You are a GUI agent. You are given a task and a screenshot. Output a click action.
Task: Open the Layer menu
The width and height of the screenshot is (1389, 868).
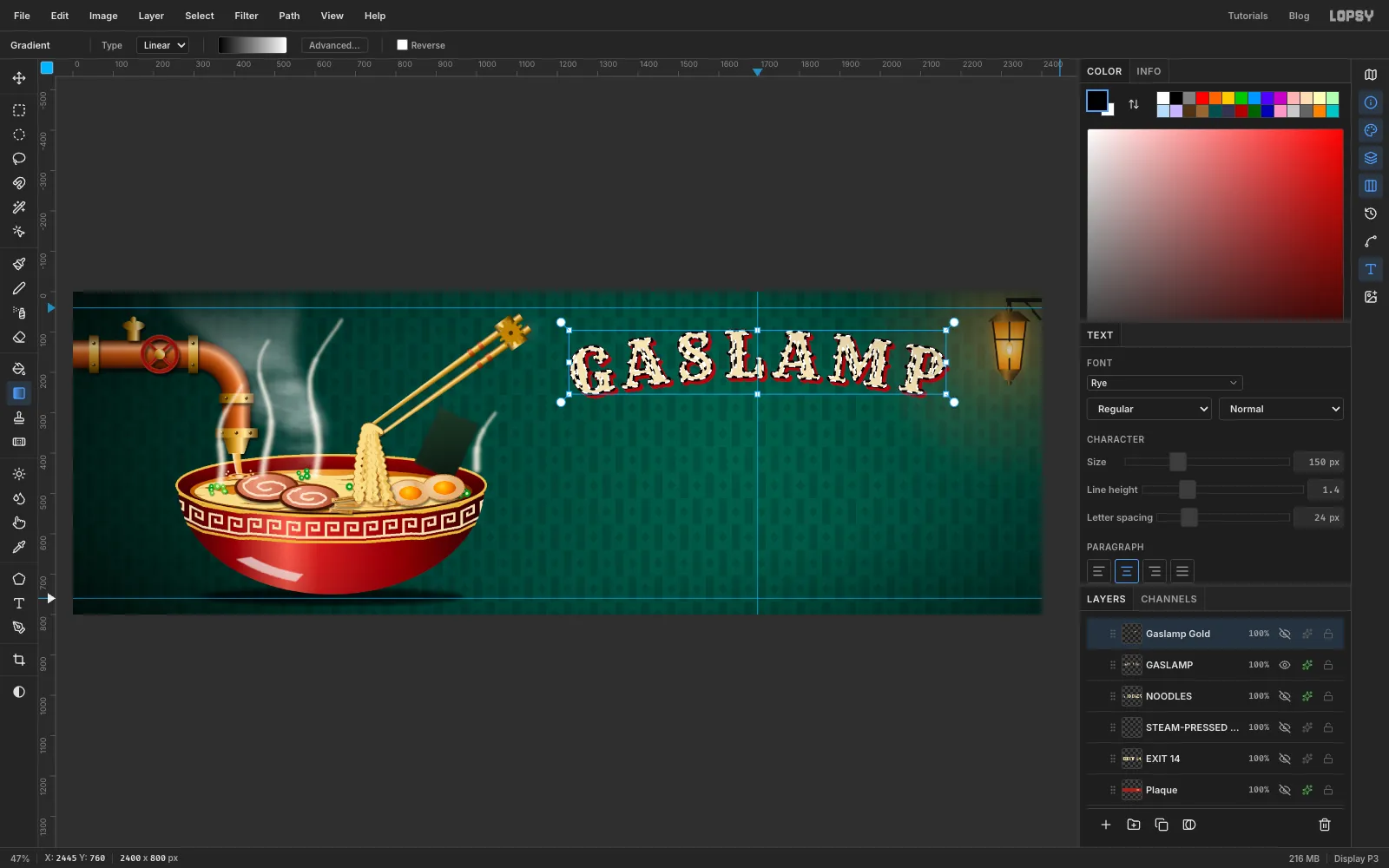[x=151, y=16]
